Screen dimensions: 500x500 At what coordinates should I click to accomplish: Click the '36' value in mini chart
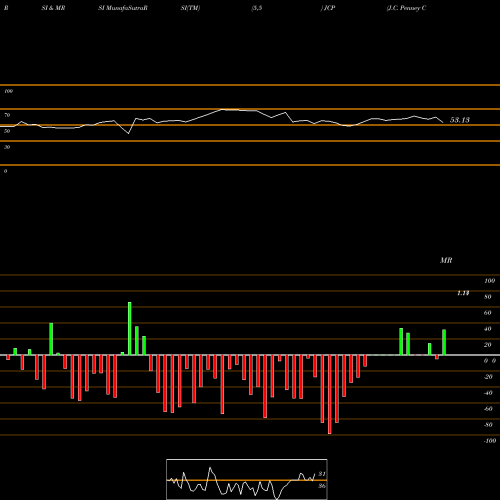[322, 486]
